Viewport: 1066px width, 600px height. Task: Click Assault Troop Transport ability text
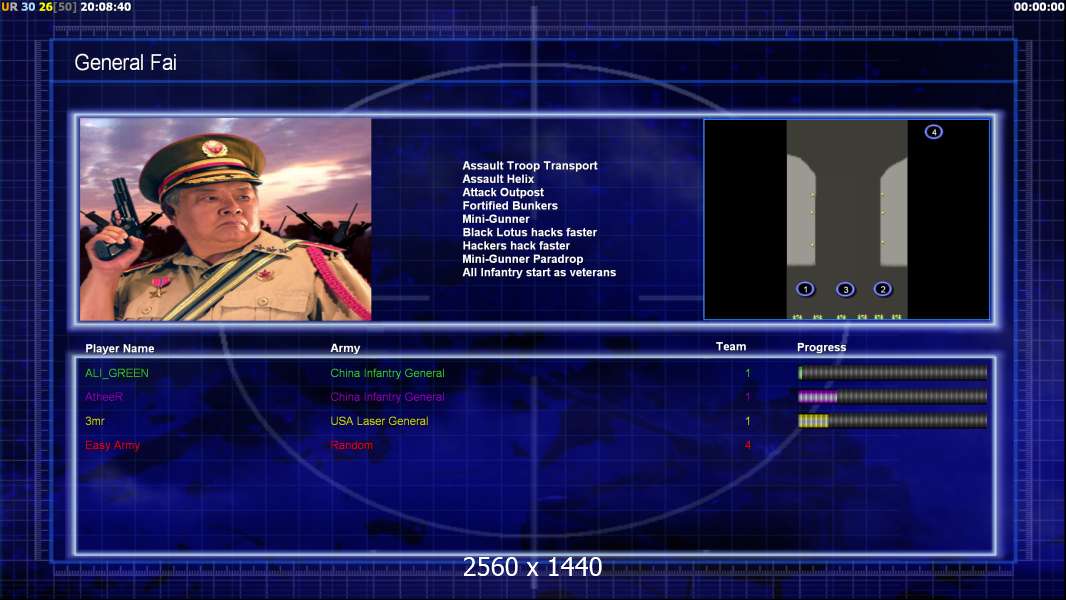click(530, 166)
